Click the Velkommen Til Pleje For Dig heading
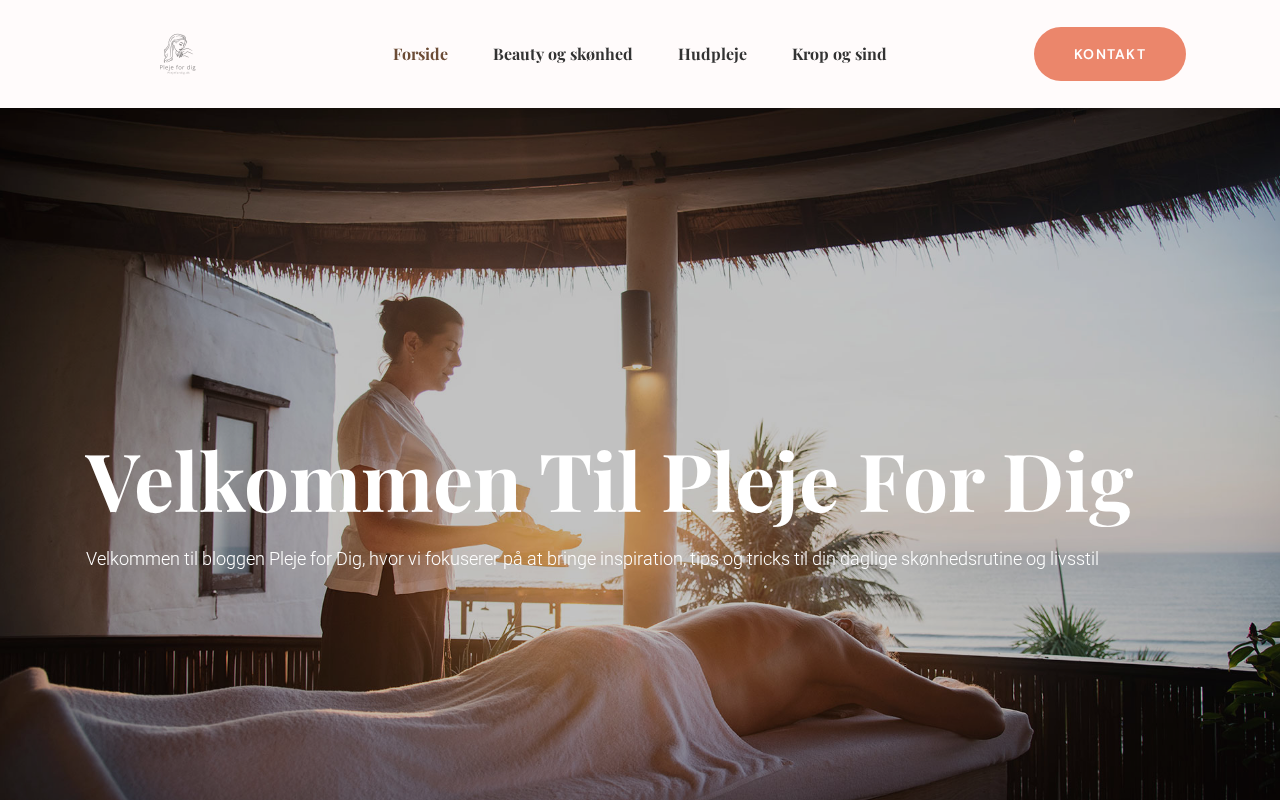1280x800 pixels. click(609, 482)
